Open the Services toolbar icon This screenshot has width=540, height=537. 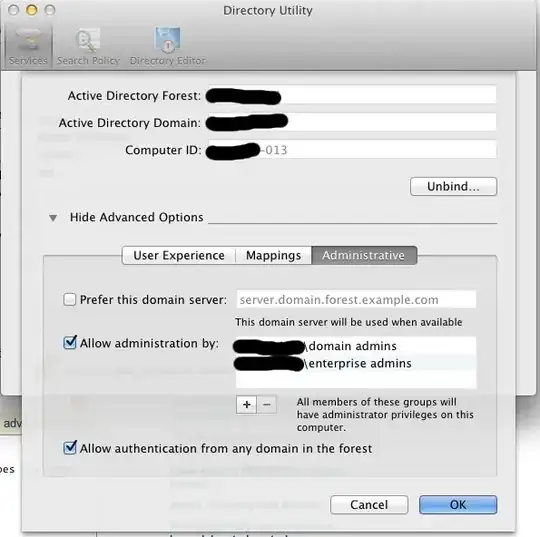(28, 47)
